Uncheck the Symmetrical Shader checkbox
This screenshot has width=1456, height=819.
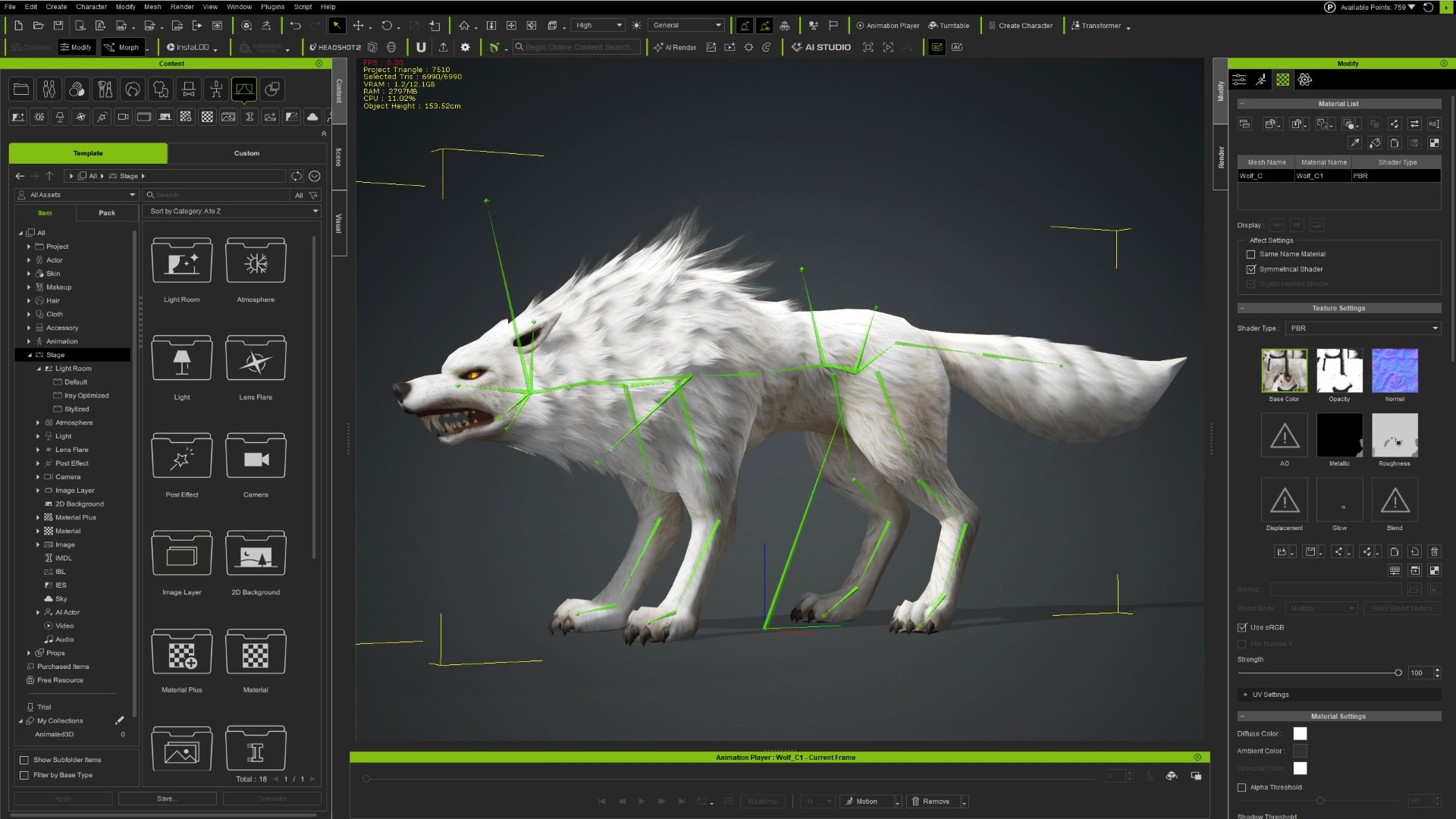click(1251, 269)
